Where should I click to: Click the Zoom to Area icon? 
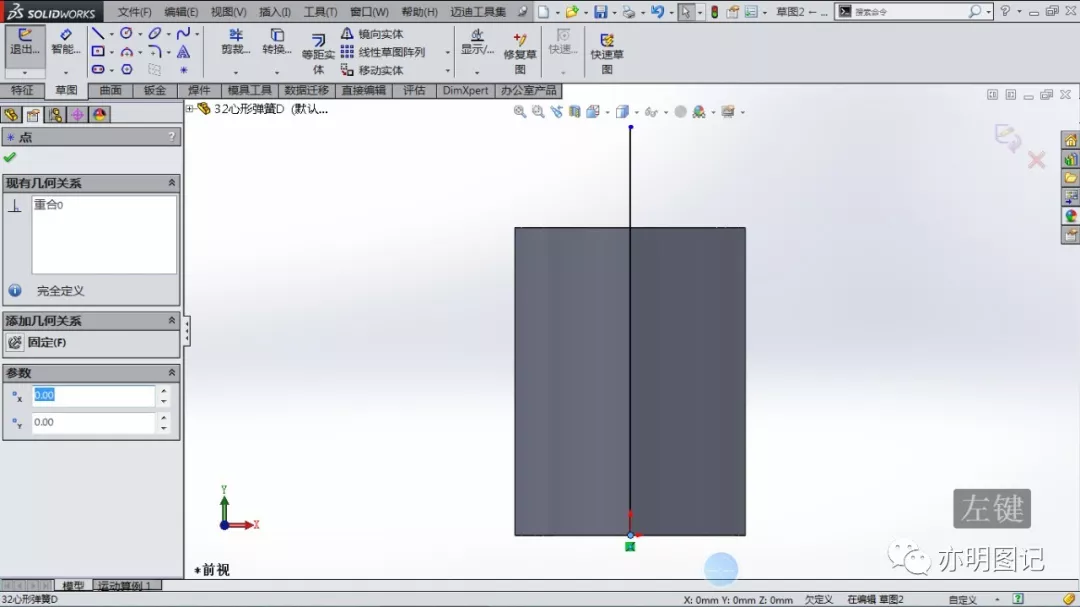(x=538, y=112)
